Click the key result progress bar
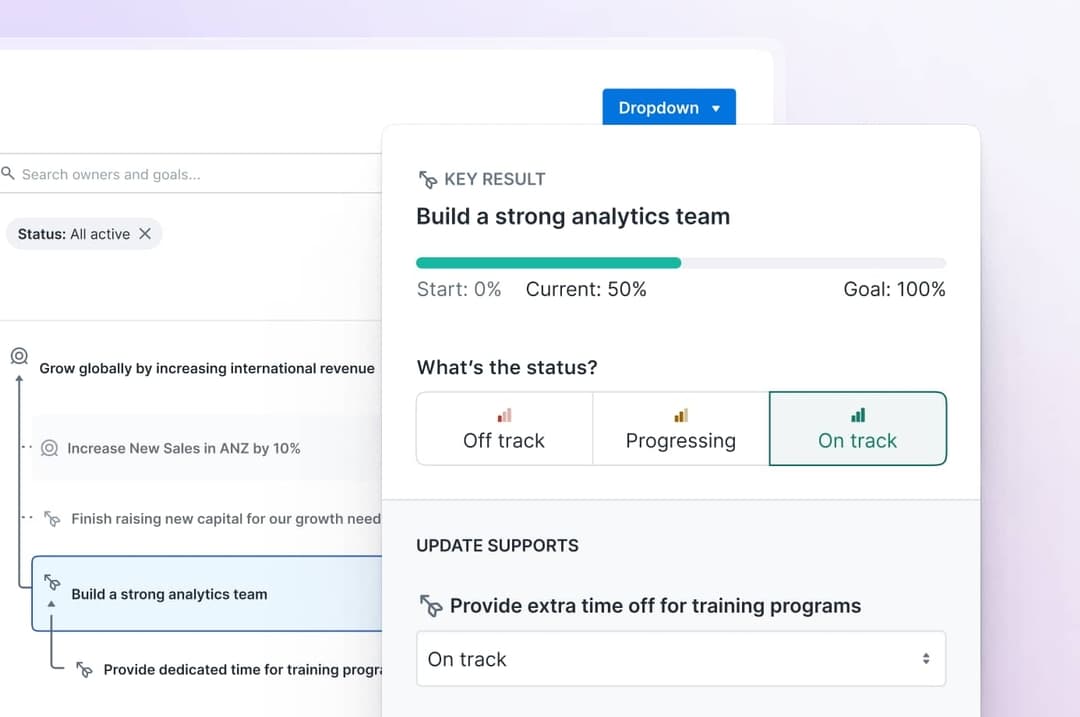The width and height of the screenshot is (1080, 717). pyautogui.click(x=680, y=261)
